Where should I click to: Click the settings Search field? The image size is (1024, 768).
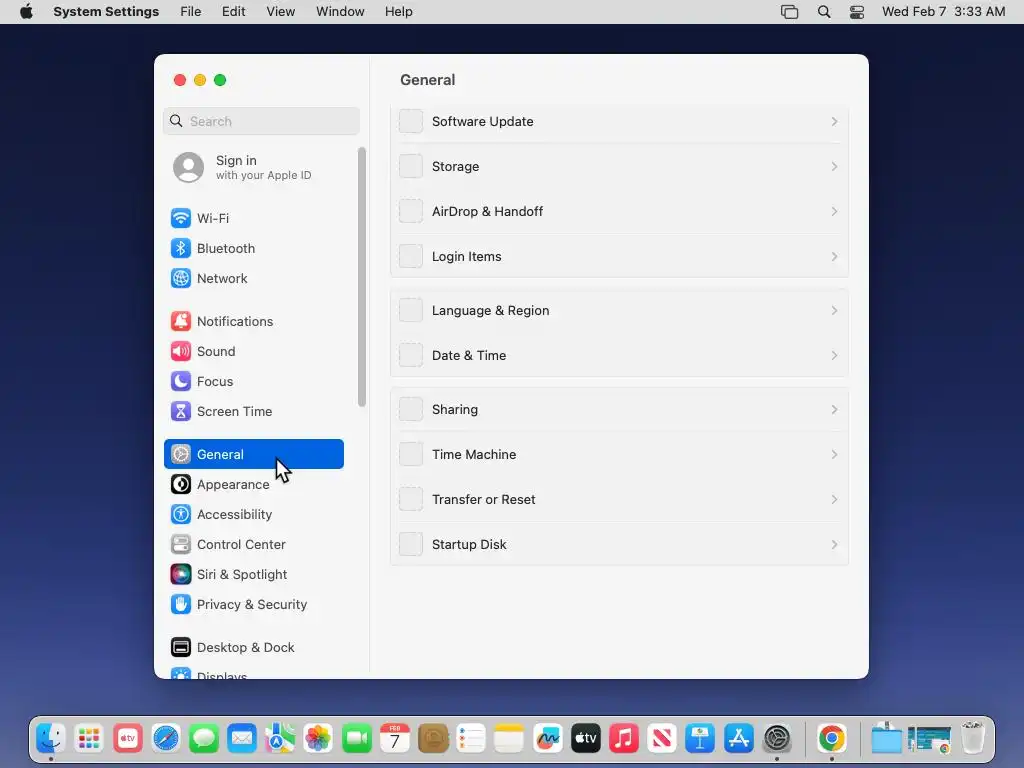[261, 121]
